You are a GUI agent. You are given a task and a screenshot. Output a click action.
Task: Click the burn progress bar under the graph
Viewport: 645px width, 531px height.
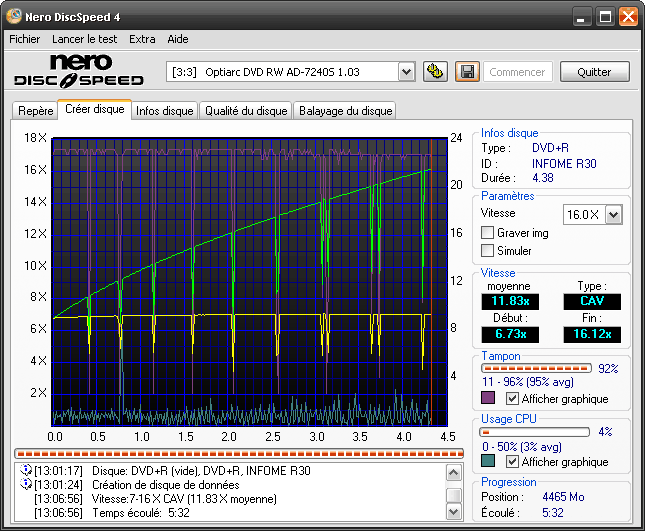pyautogui.click(x=239, y=454)
